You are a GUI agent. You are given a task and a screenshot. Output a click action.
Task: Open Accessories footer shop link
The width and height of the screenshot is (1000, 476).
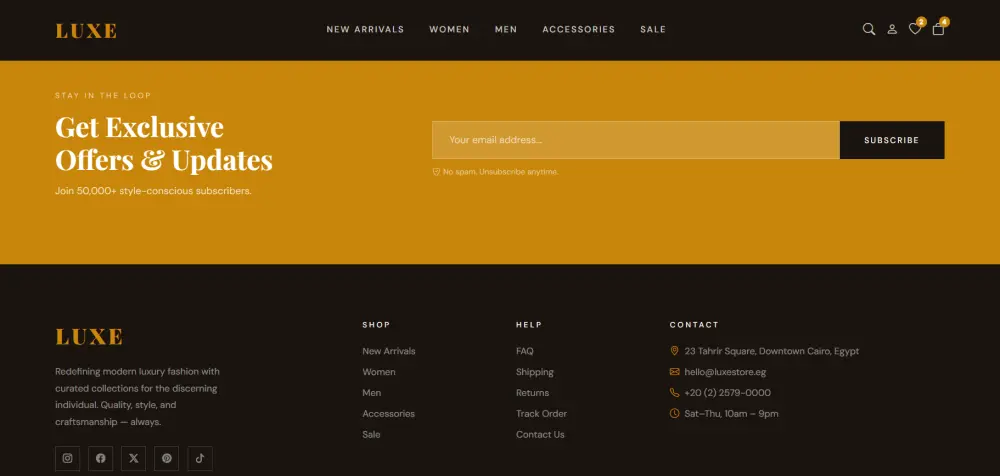click(x=388, y=413)
